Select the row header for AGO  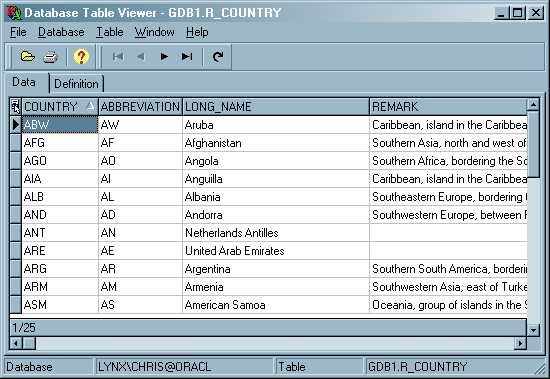pyautogui.click(x=15, y=161)
